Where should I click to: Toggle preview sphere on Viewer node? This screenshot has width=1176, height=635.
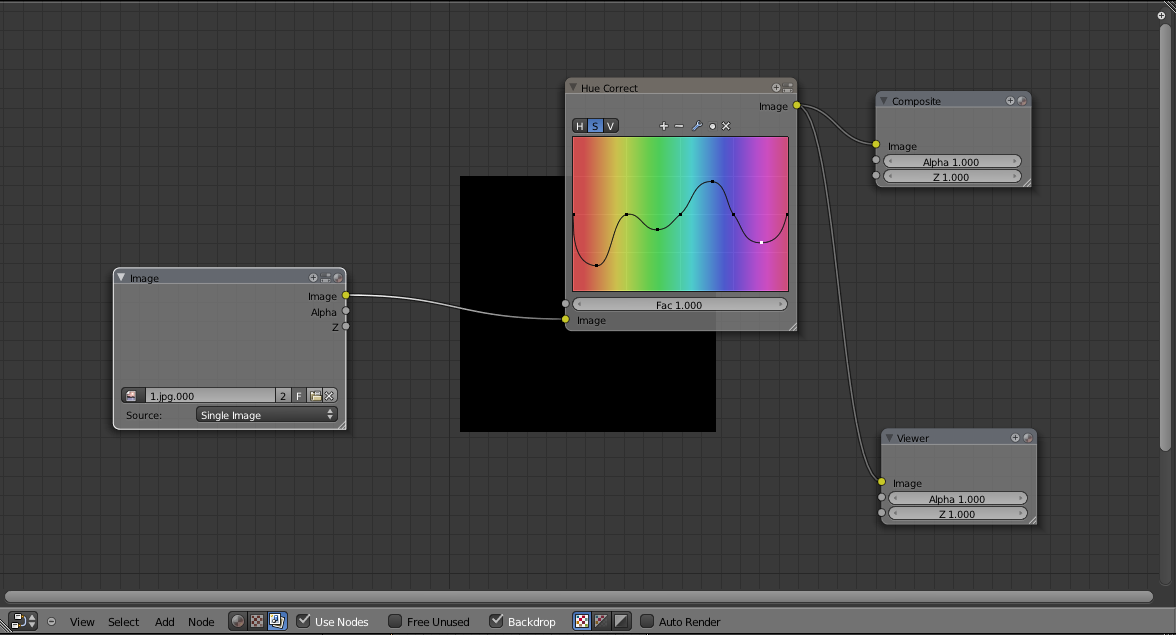coord(1028,437)
